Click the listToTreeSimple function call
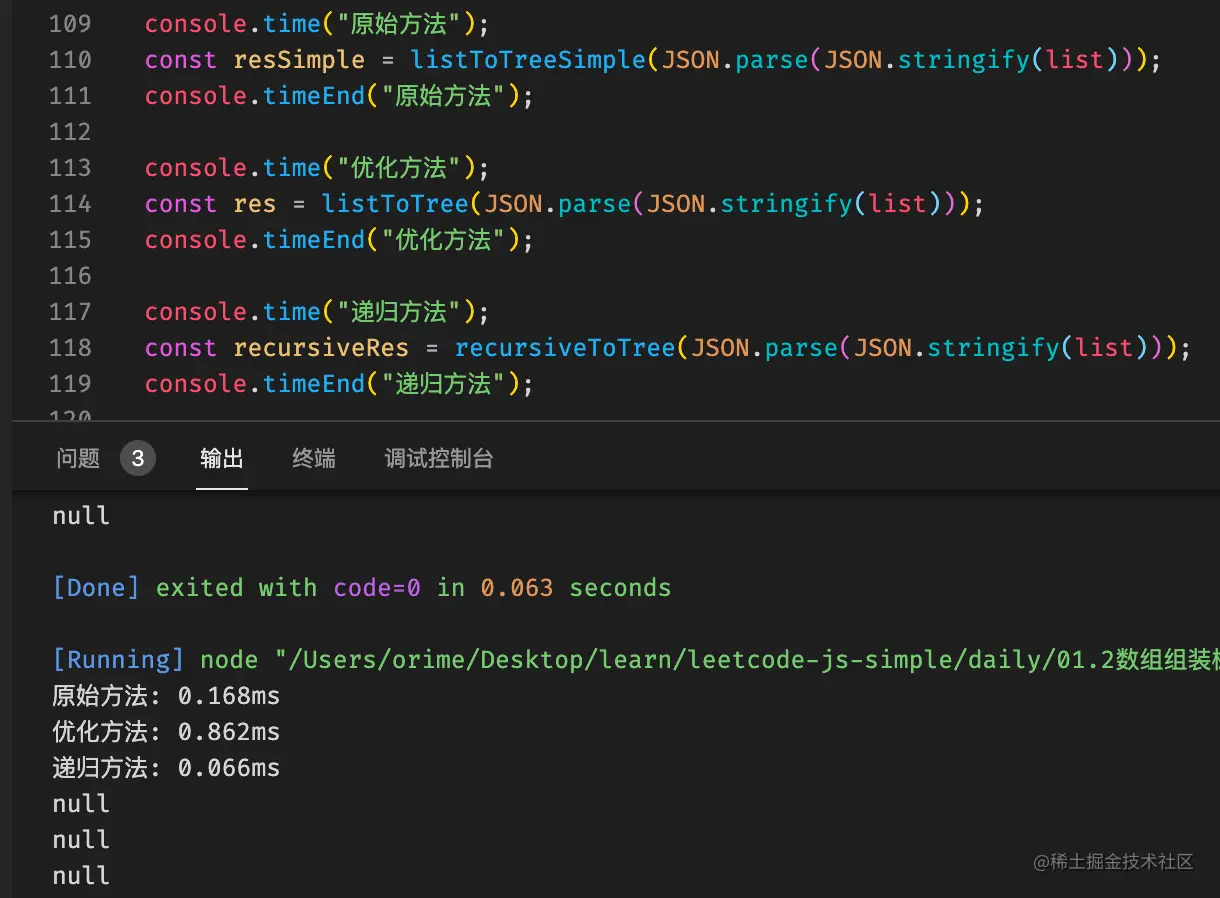 pos(528,60)
